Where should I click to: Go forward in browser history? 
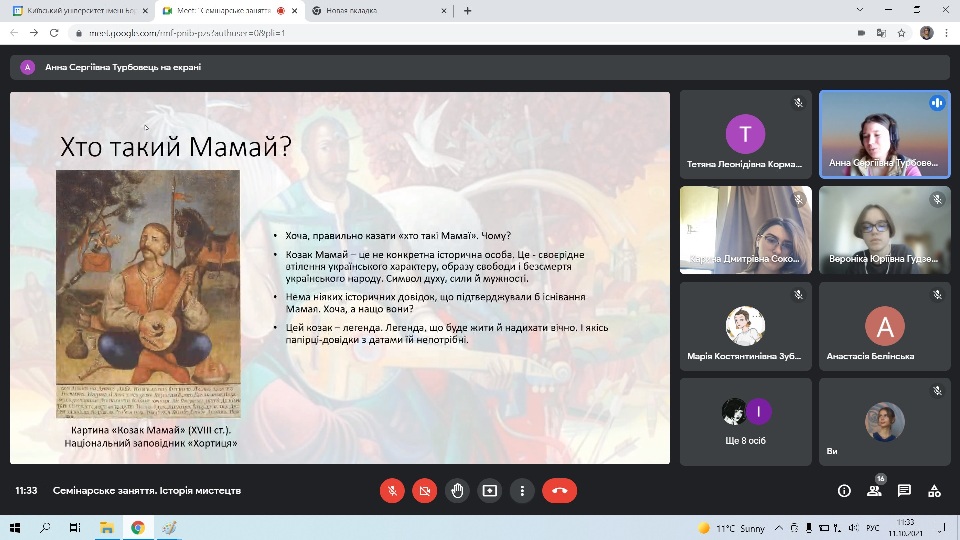[x=34, y=33]
